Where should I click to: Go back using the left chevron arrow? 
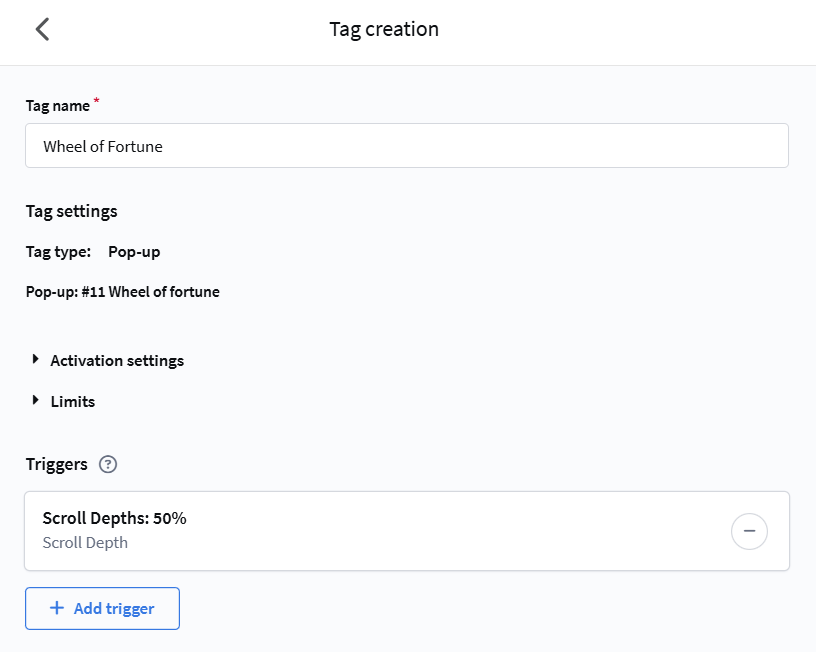pyautogui.click(x=42, y=29)
